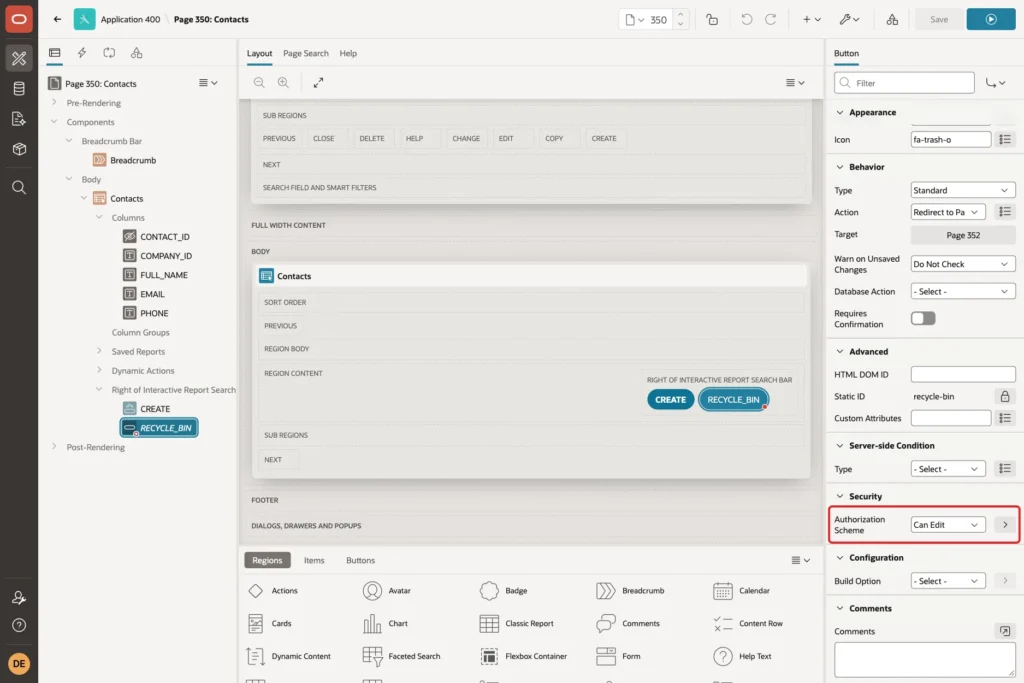Viewport: 1024px width, 683px height.
Task: Open the Action Redirect to Page dropdown
Action: coord(948,212)
